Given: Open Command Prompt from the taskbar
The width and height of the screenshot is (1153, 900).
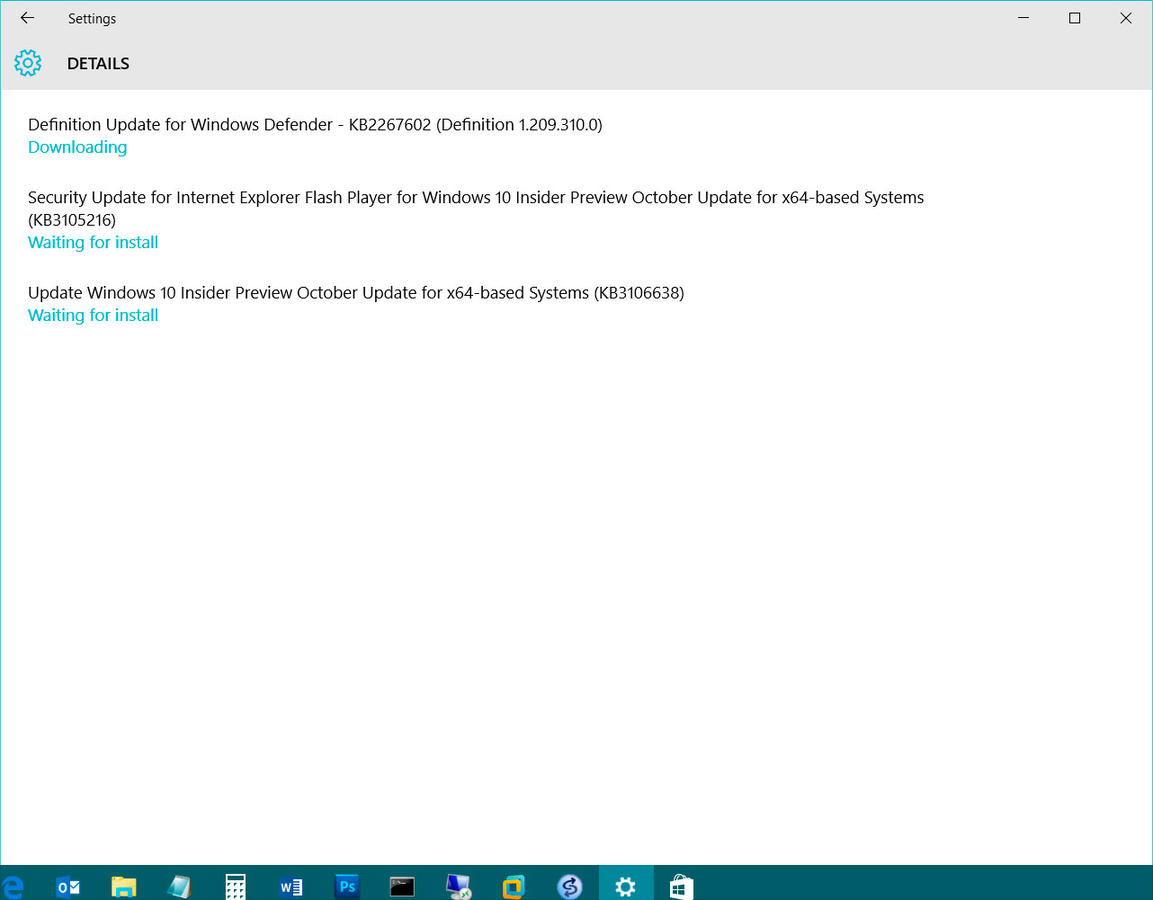Looking at the screenshot, I should click(x=402, y=887).
